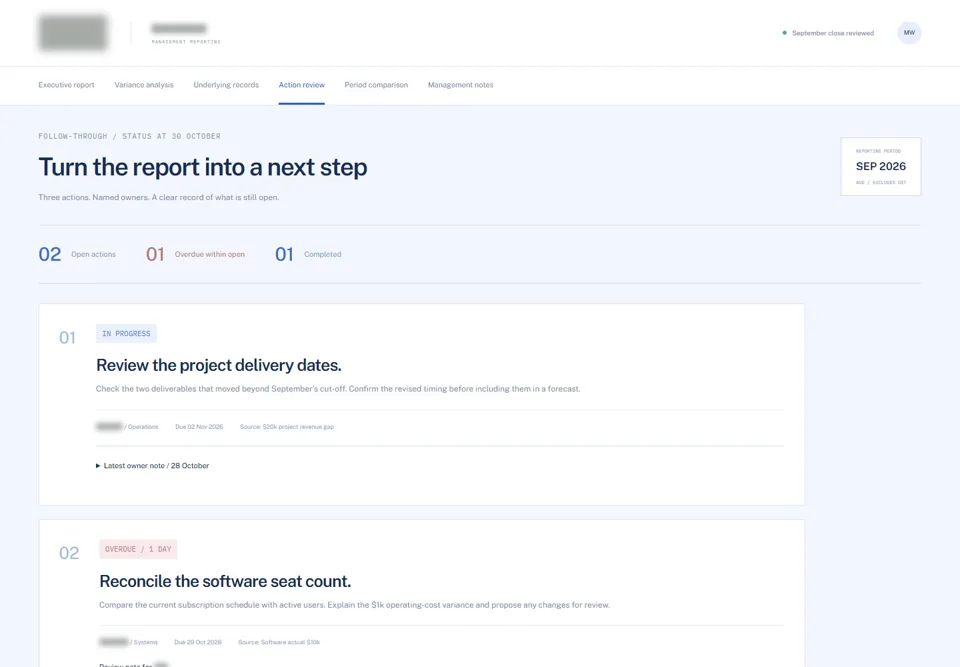Viewport: 960px width, 667px height.
Task: Click the IN PROGRESS status badge
Action: (126, 334)
